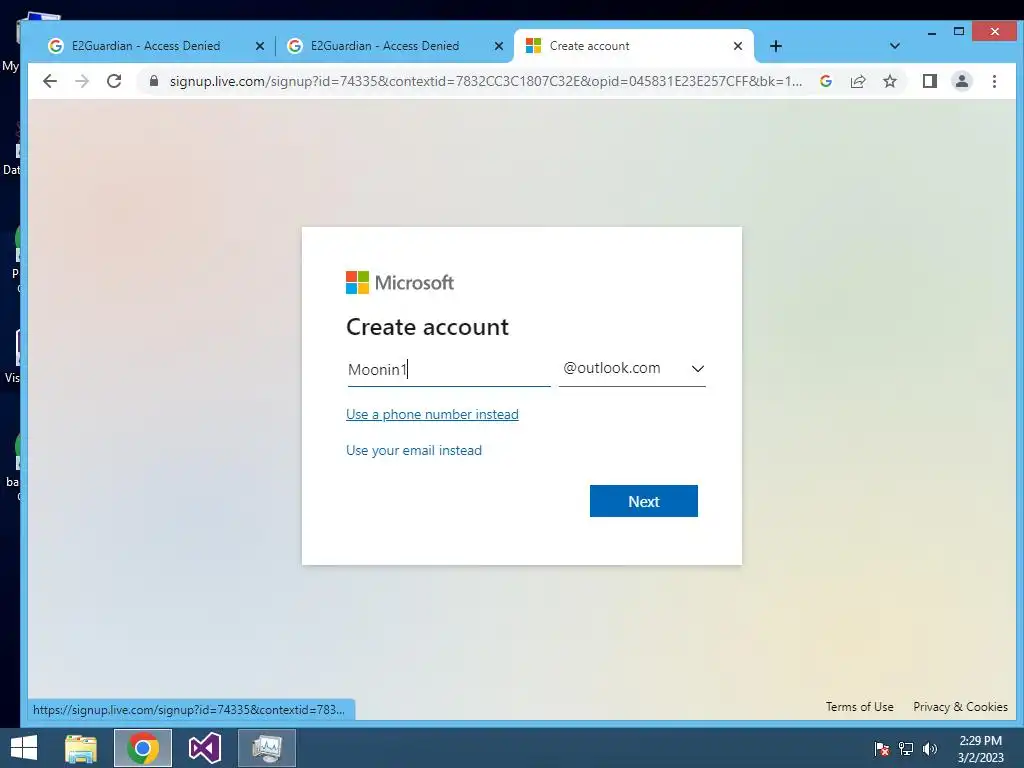The image size is (1024, 768).
Task: Switch to second E2Guardian Access Denied tab
Action: [x=385, y=46]
